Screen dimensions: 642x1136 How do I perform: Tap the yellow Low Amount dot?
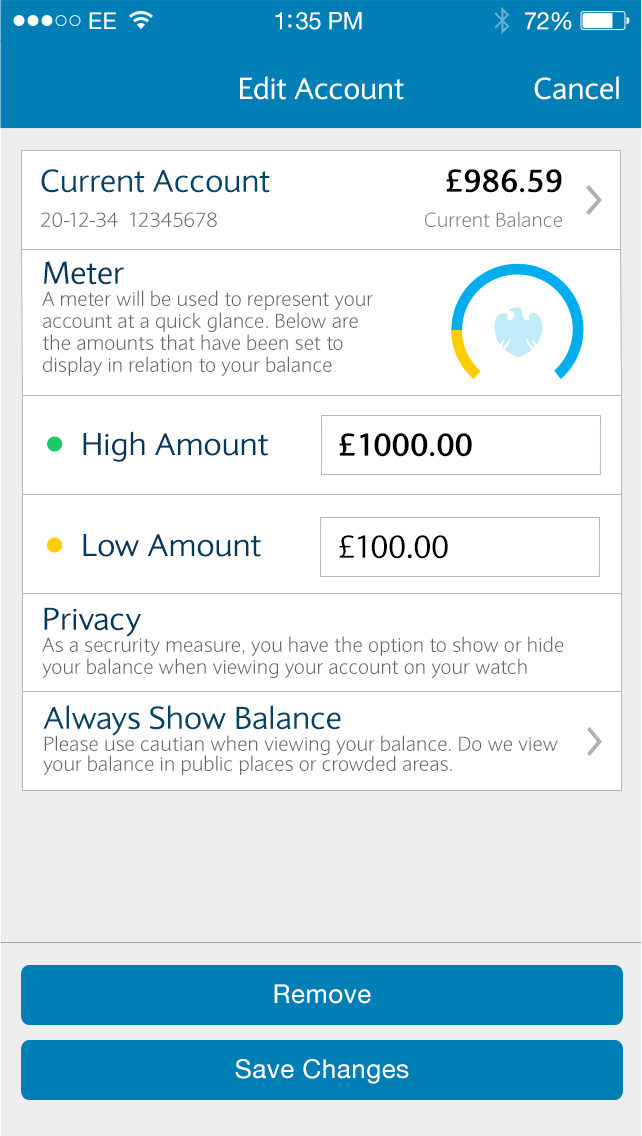click(x=55, y=546)
